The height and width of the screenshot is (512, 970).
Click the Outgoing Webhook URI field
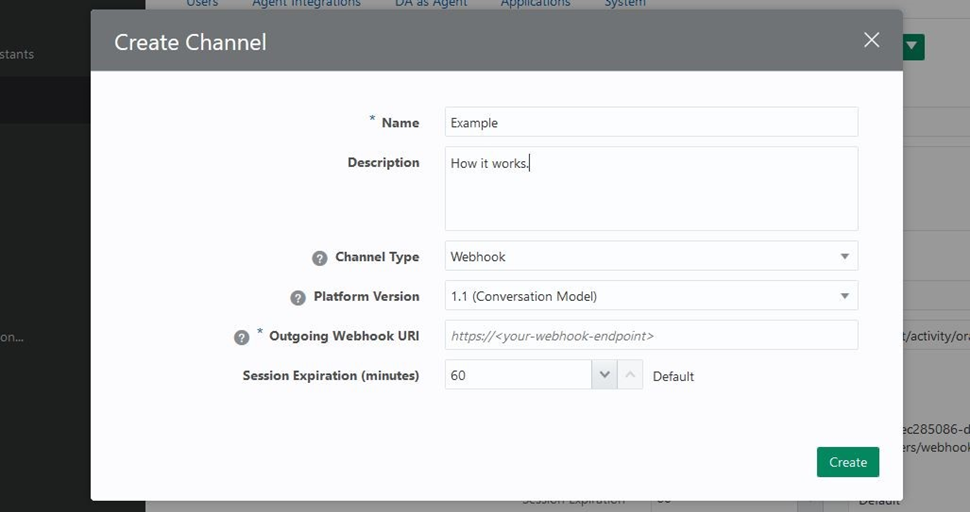(x=650, y=336)
